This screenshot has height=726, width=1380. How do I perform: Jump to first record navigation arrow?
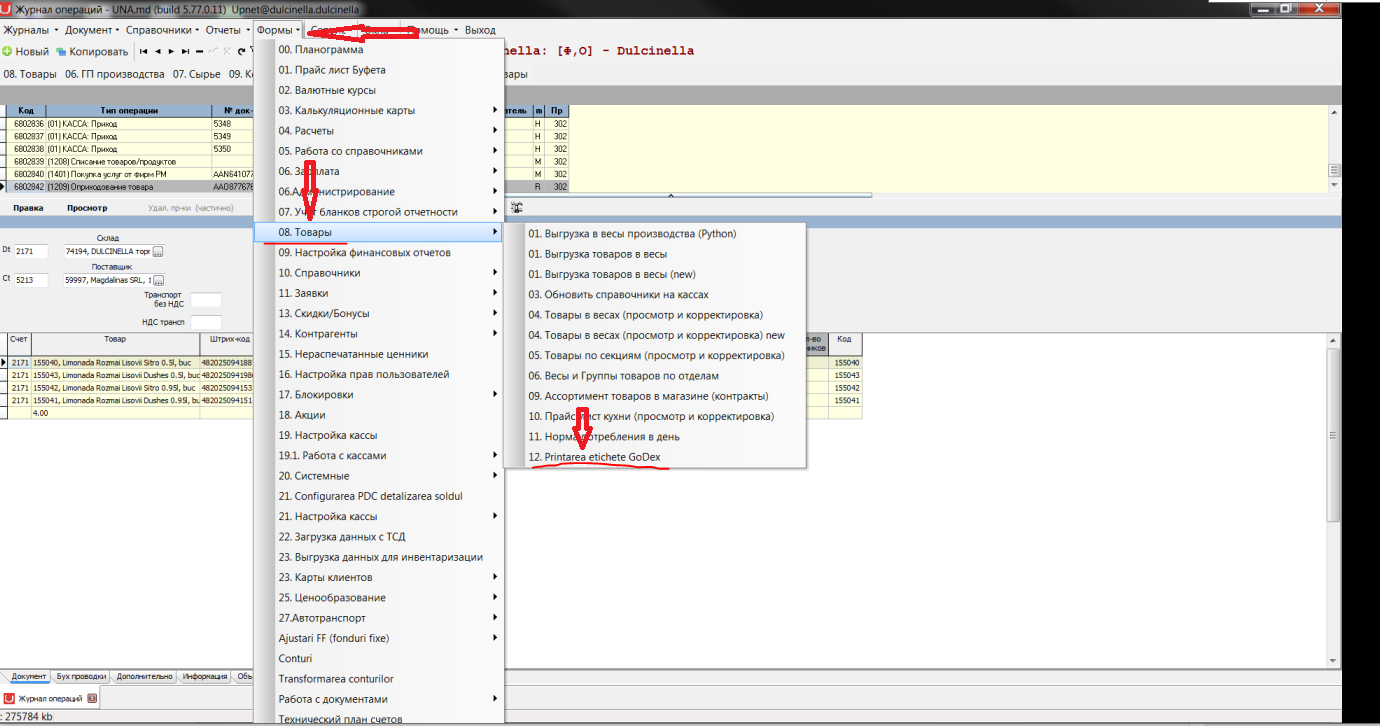tap(144, 51)
